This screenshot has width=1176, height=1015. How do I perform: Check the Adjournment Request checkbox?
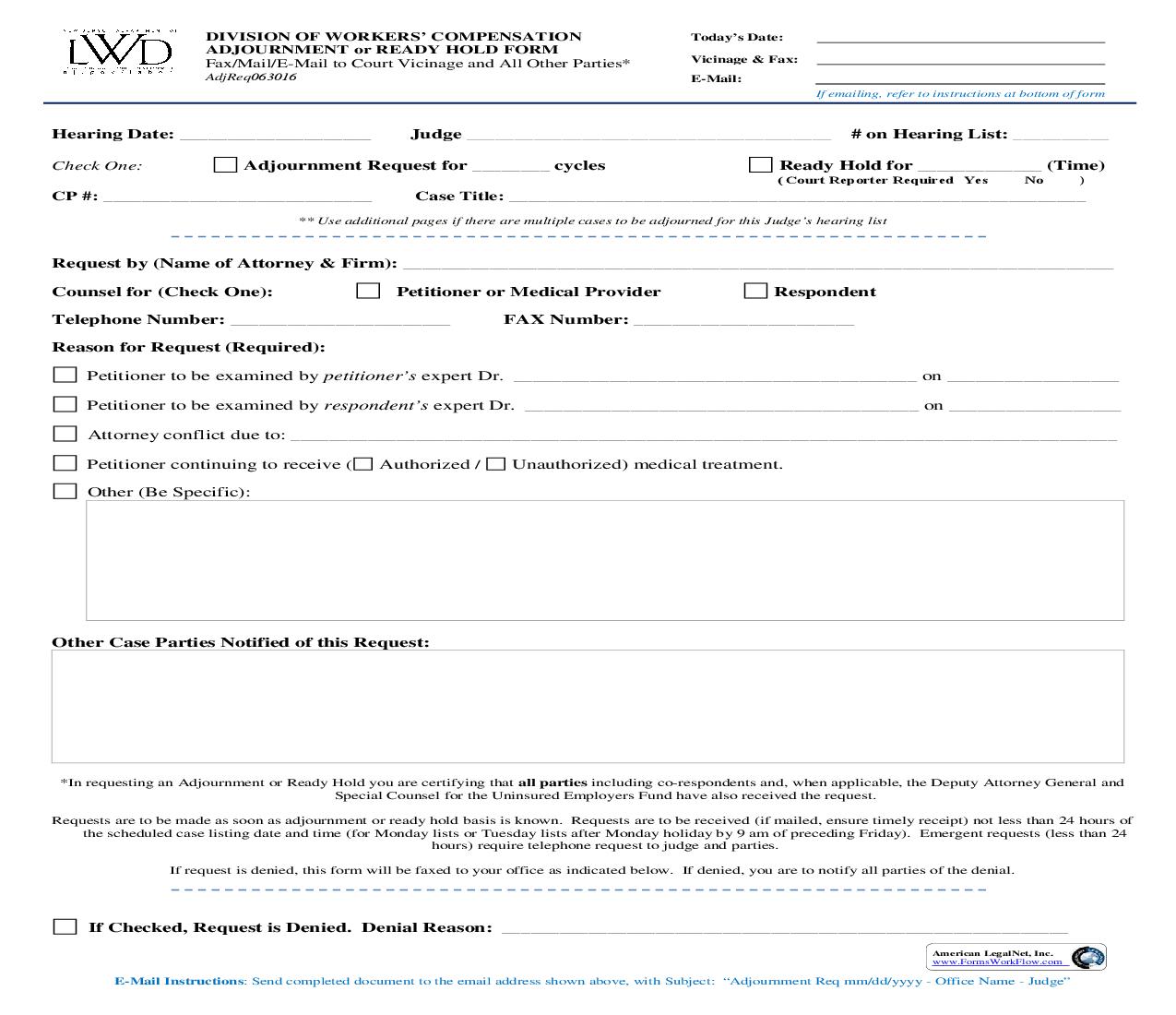point(224,163)
